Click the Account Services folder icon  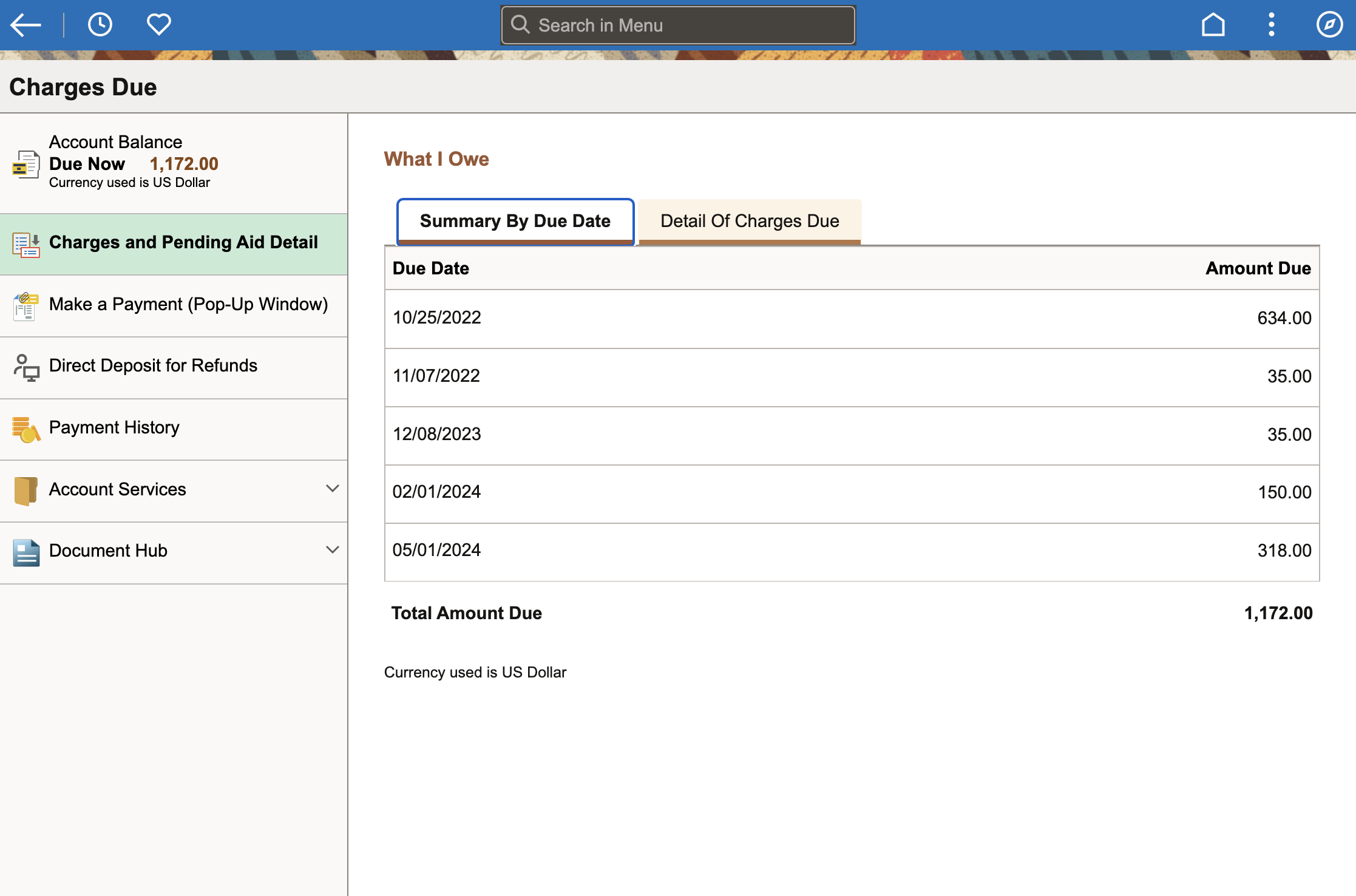pyautogui.click(x=25, y=491)
